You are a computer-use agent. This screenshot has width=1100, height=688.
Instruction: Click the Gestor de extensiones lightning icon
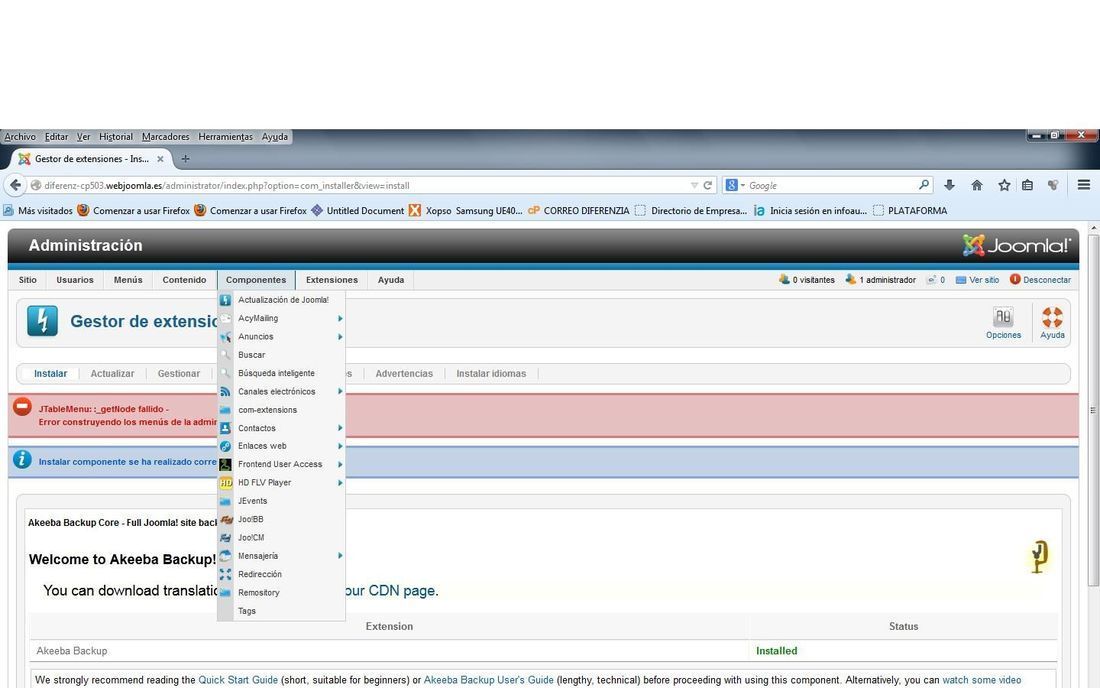tap(42, 321)
